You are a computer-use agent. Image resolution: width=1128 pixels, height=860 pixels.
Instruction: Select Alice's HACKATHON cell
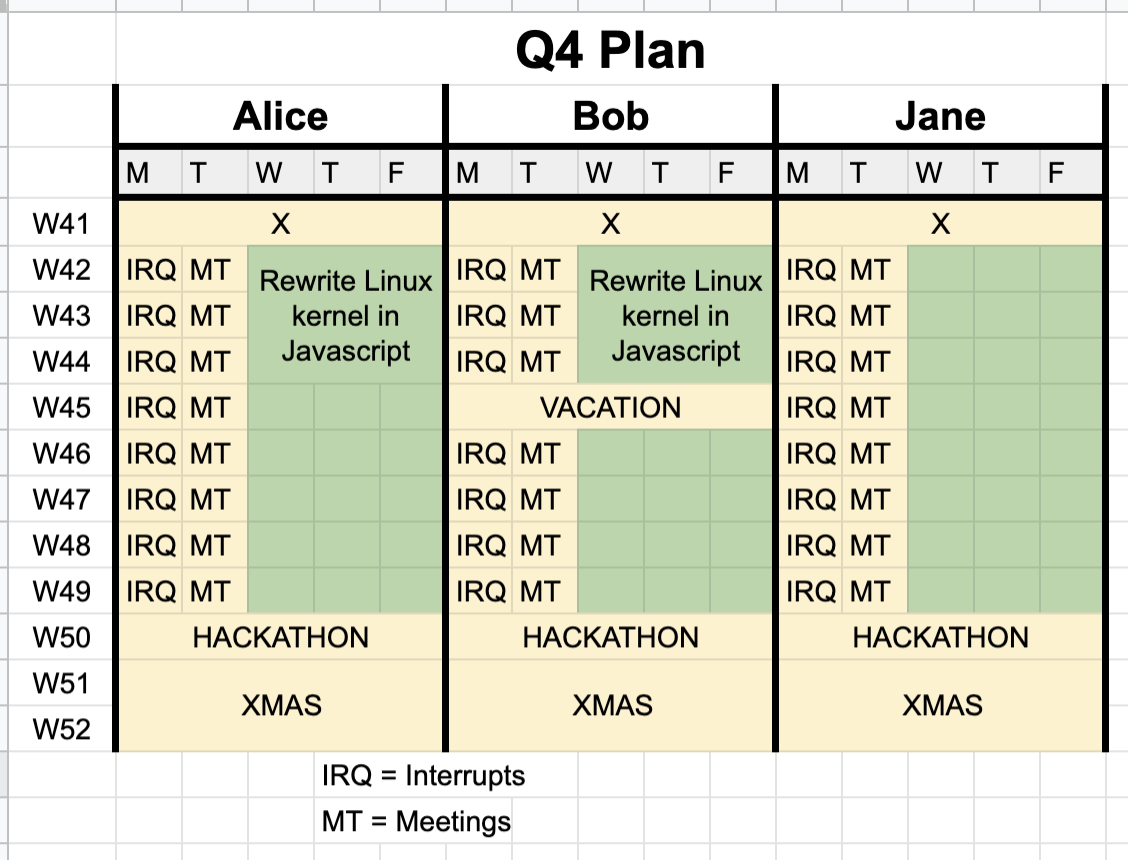tap(280, 638)
